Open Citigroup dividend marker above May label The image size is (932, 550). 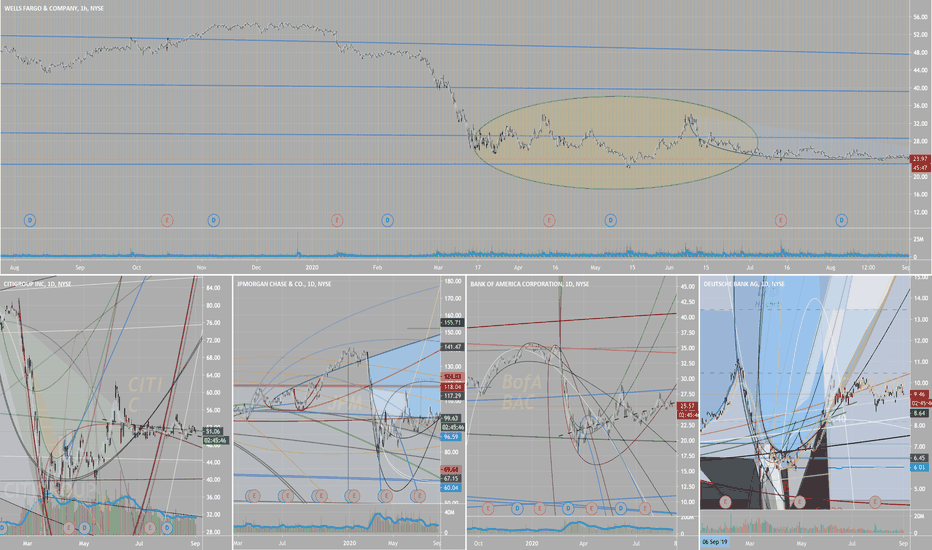(x=84, y=527)
